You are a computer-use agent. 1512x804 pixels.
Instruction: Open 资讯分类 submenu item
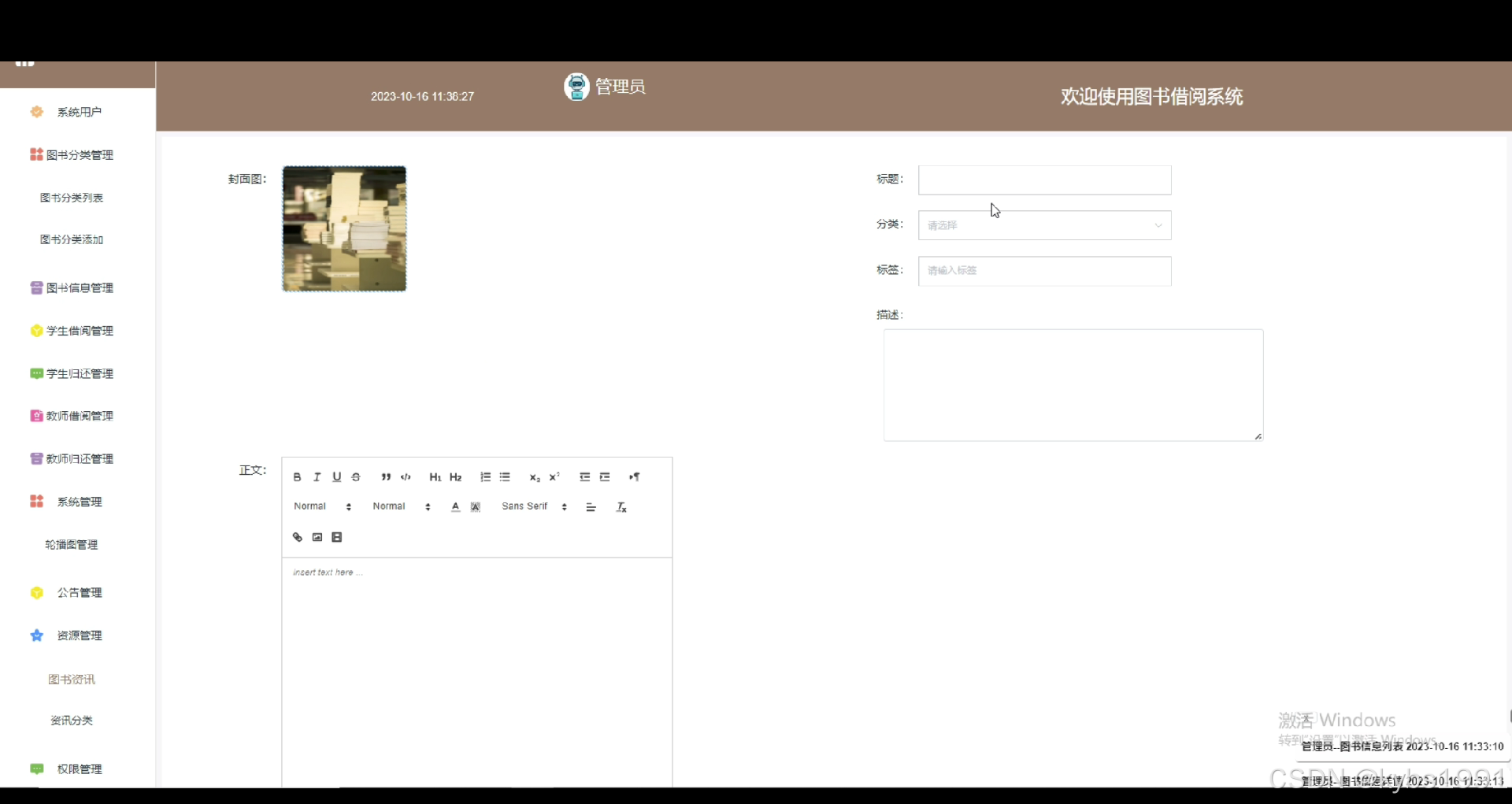tap(72, 721)
